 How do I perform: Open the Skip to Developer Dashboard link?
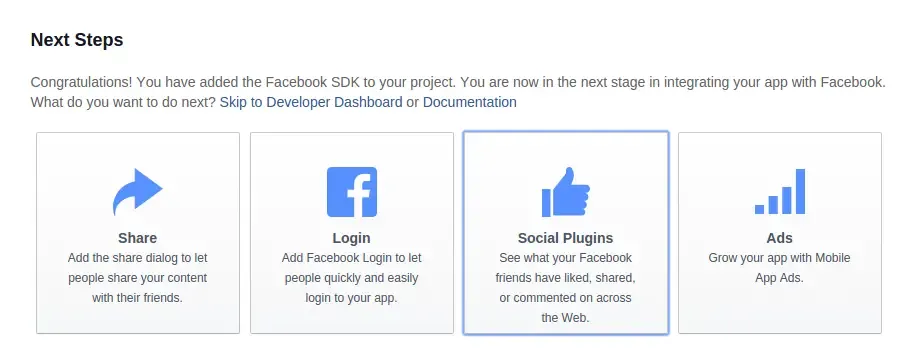point(311,102)
